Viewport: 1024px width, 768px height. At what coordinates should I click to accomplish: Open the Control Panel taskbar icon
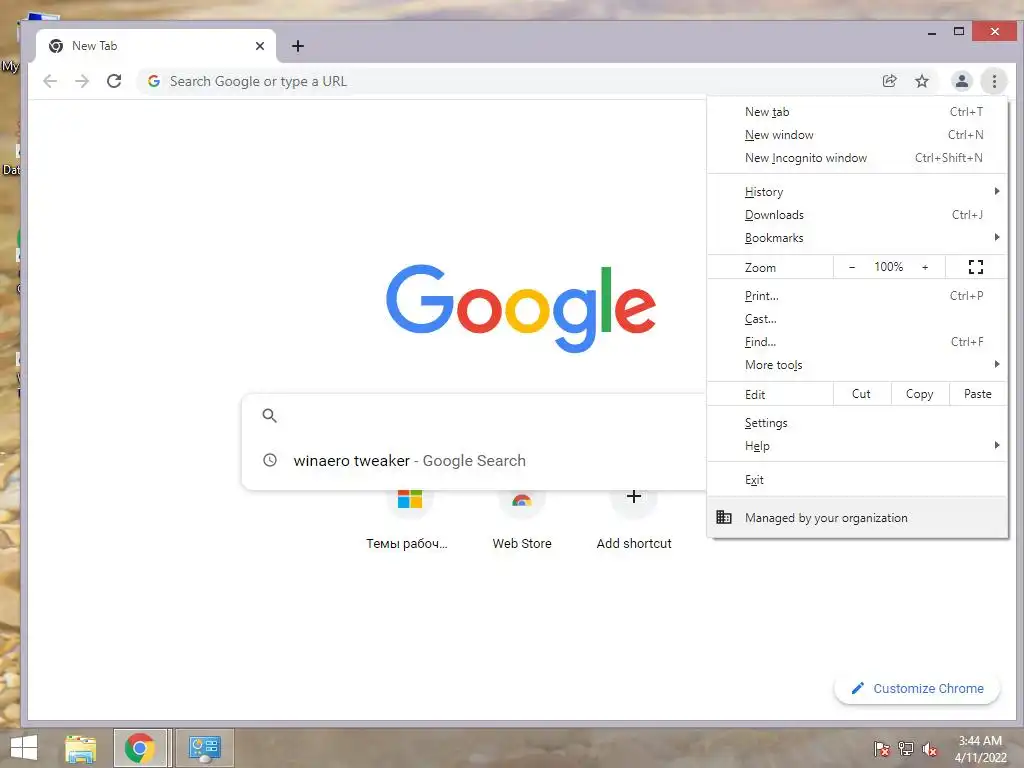pos(204,748)
